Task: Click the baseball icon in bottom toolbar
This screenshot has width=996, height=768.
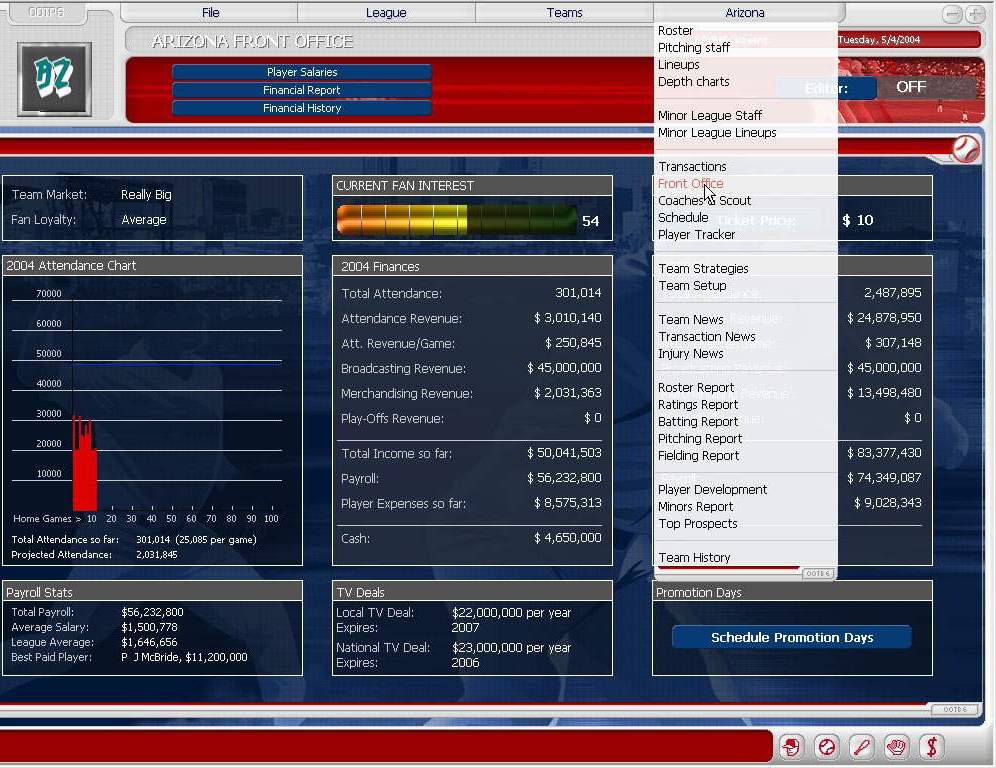Action: [826, 746]
